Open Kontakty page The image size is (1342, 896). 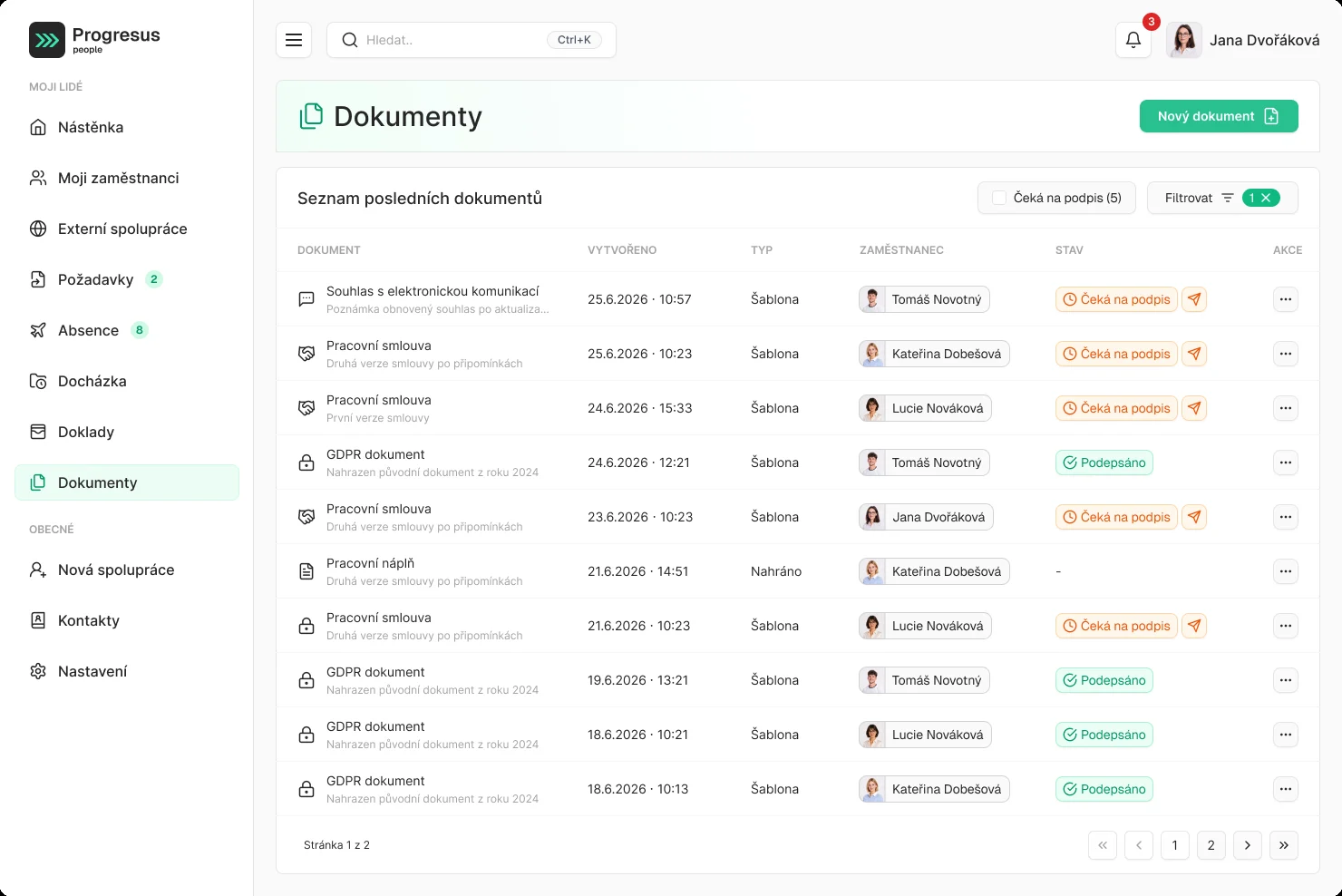pos(127,620)
